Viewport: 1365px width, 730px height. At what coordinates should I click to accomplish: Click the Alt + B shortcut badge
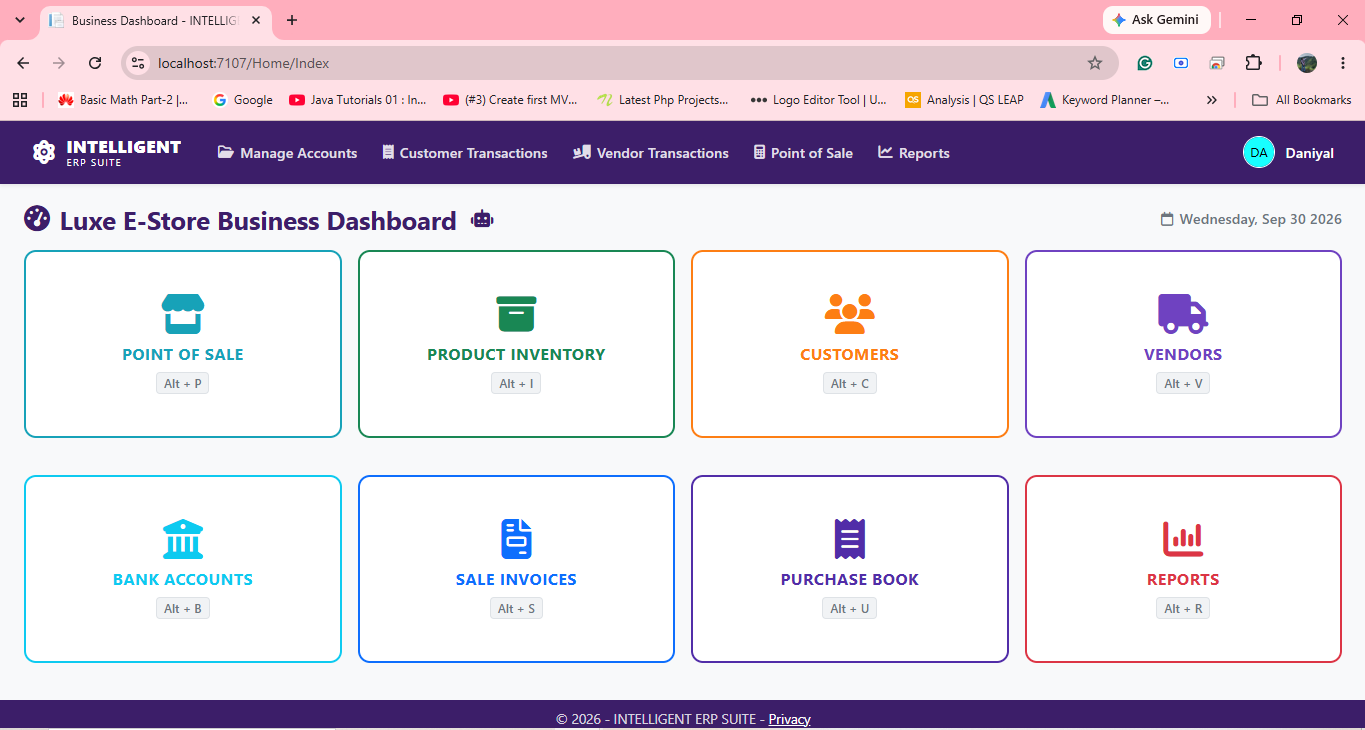pyautogui.click(x=183, y=608)
